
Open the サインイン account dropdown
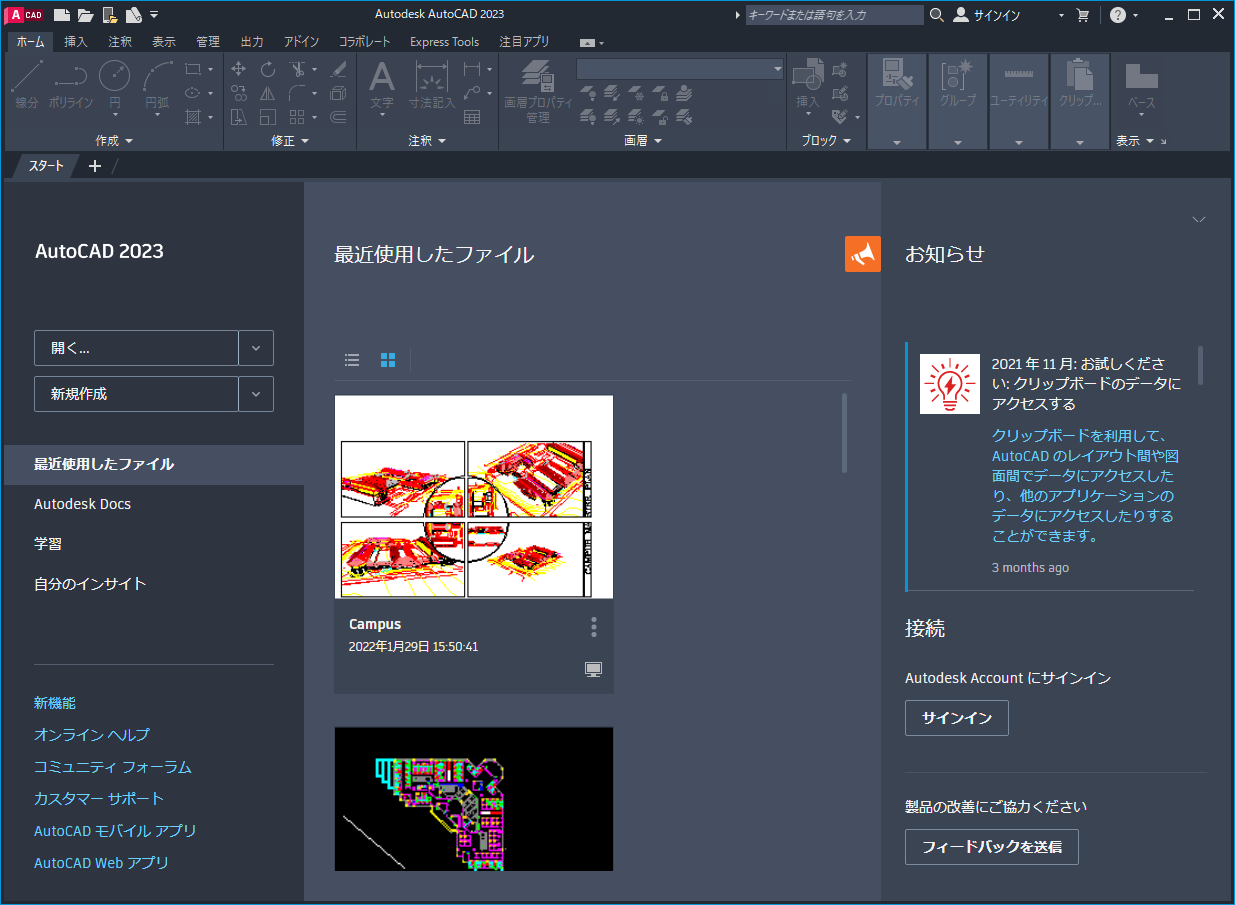tap(1061, 15)
